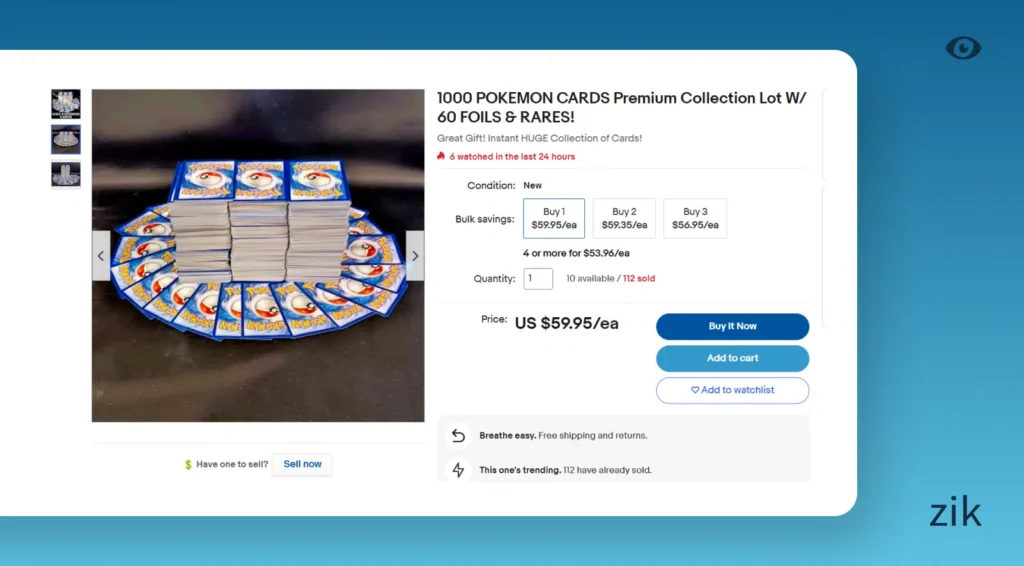Select the Buy 2 bulk savings option
The height and width of the screenshot is (566, 1024).
click(x=624, y=218)
